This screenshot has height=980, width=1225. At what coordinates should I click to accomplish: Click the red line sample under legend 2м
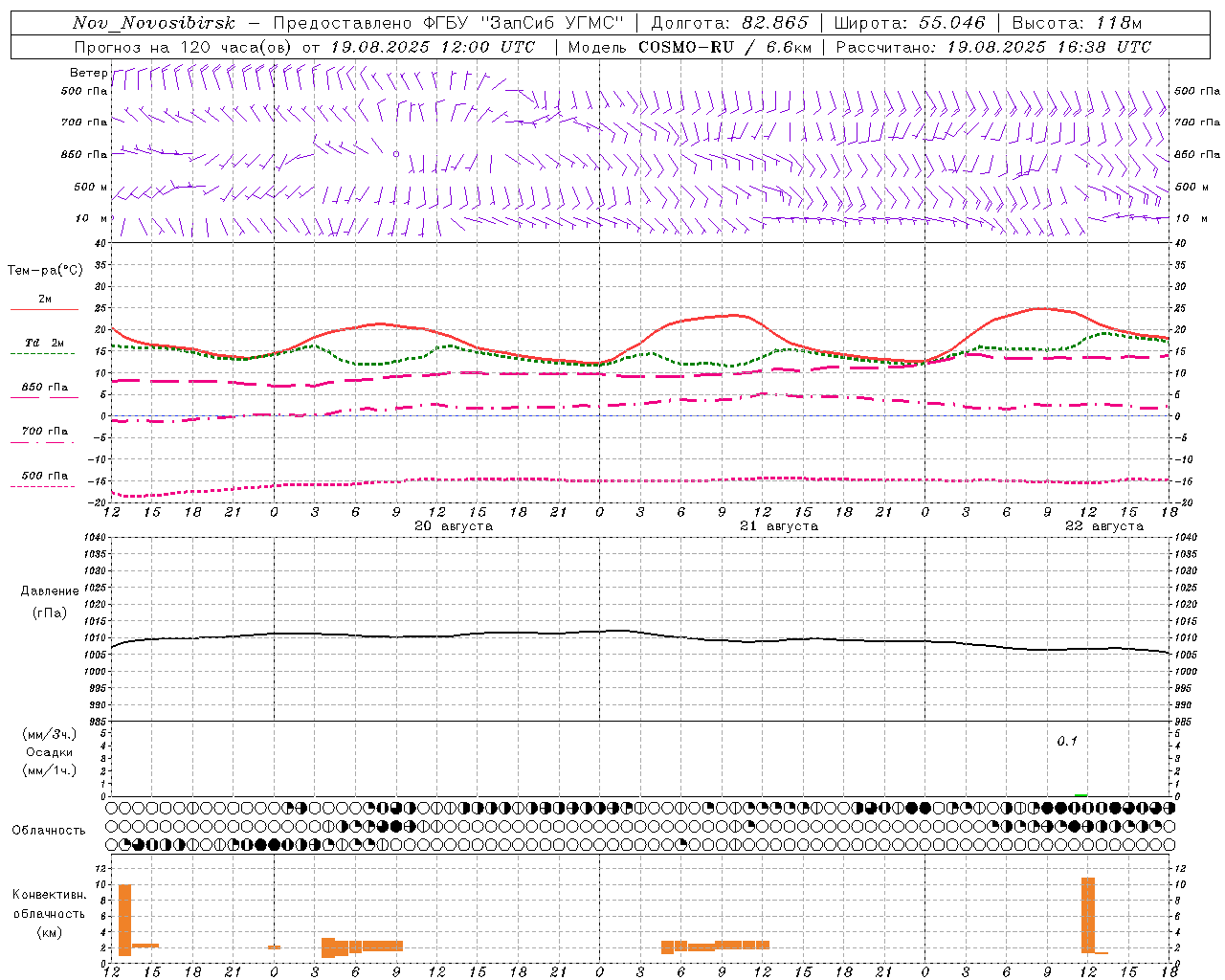pyautogui.click(x=44, y=309)
